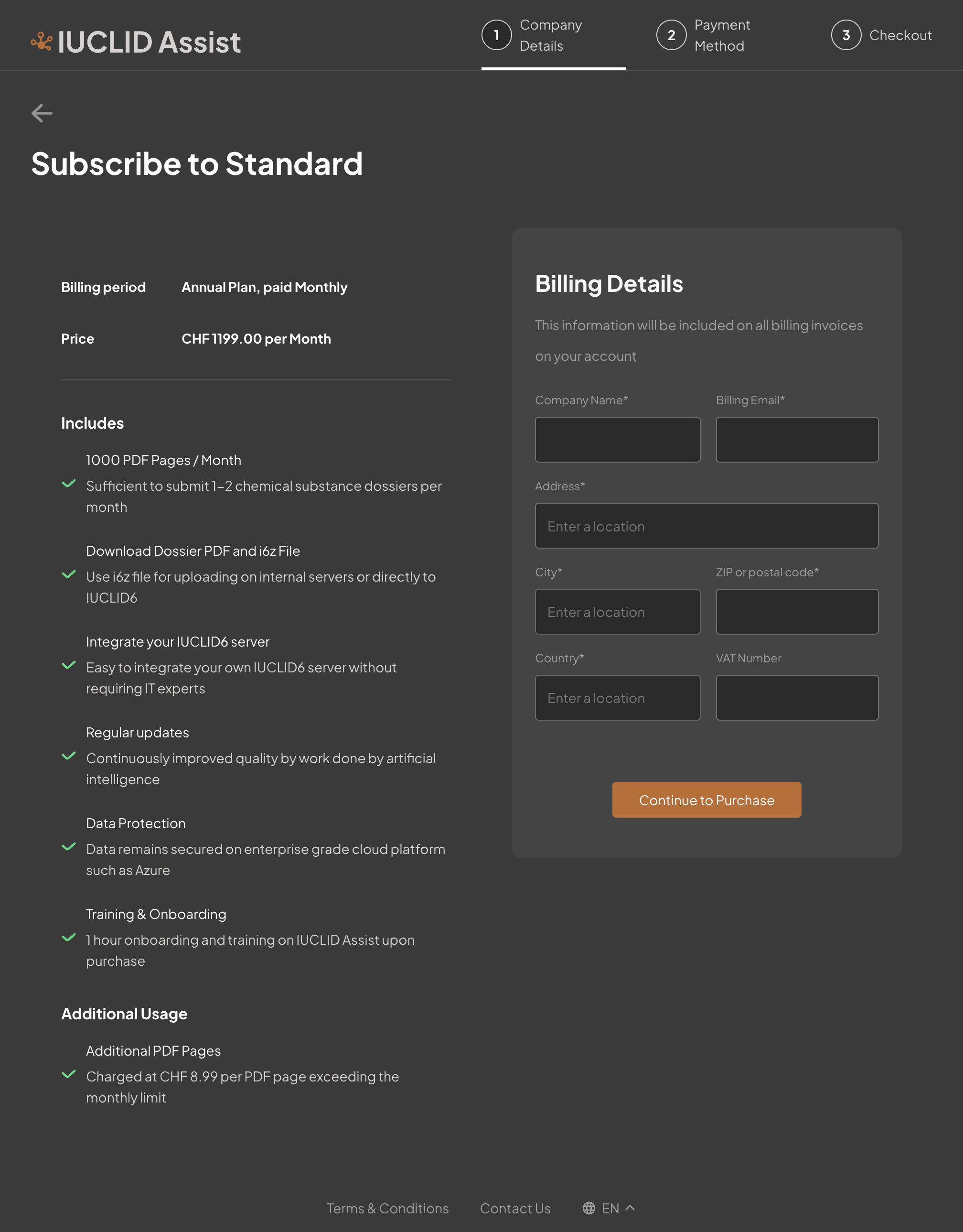
Task: Click the step 1 Company Details icon
Action: click(497, 35)
